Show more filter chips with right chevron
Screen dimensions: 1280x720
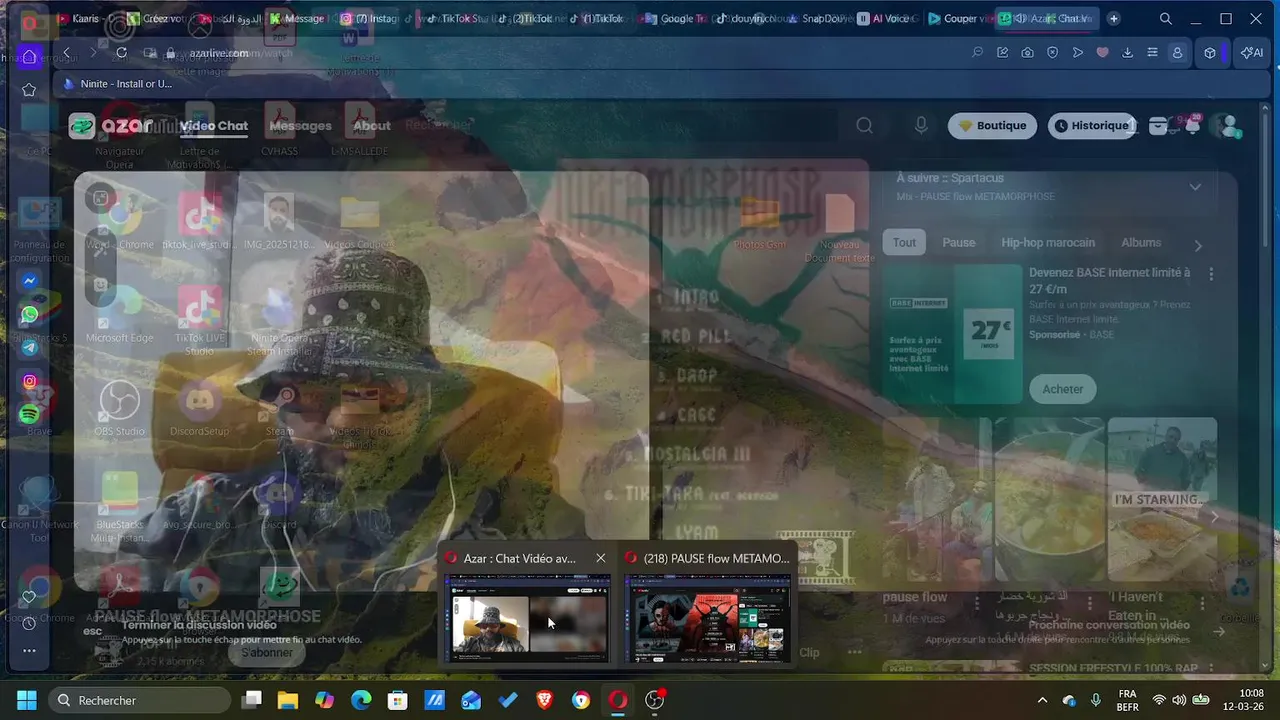pyautogui.click(x=1198, y=245)
